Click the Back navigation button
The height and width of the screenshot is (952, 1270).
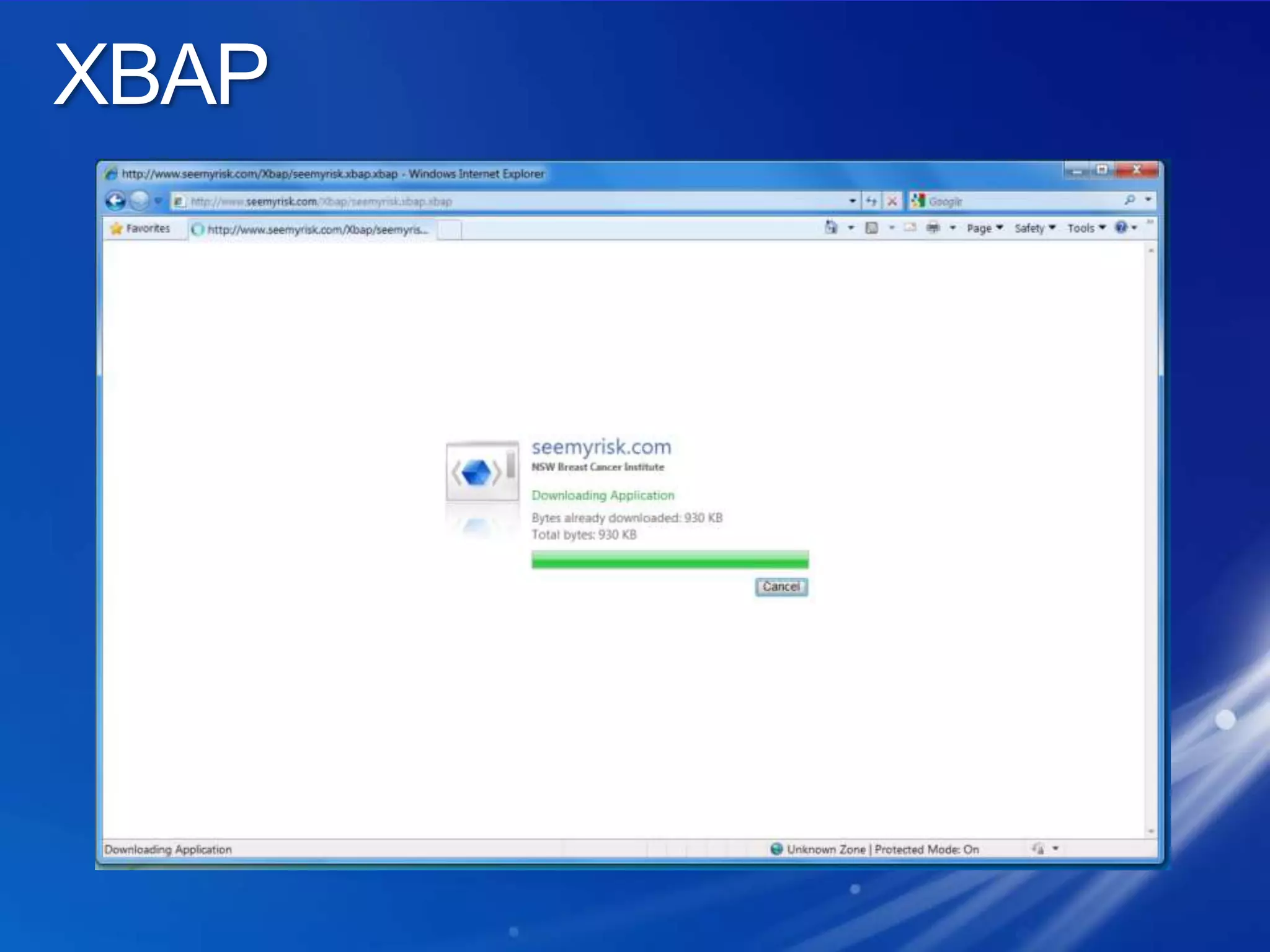click(116, 201)
